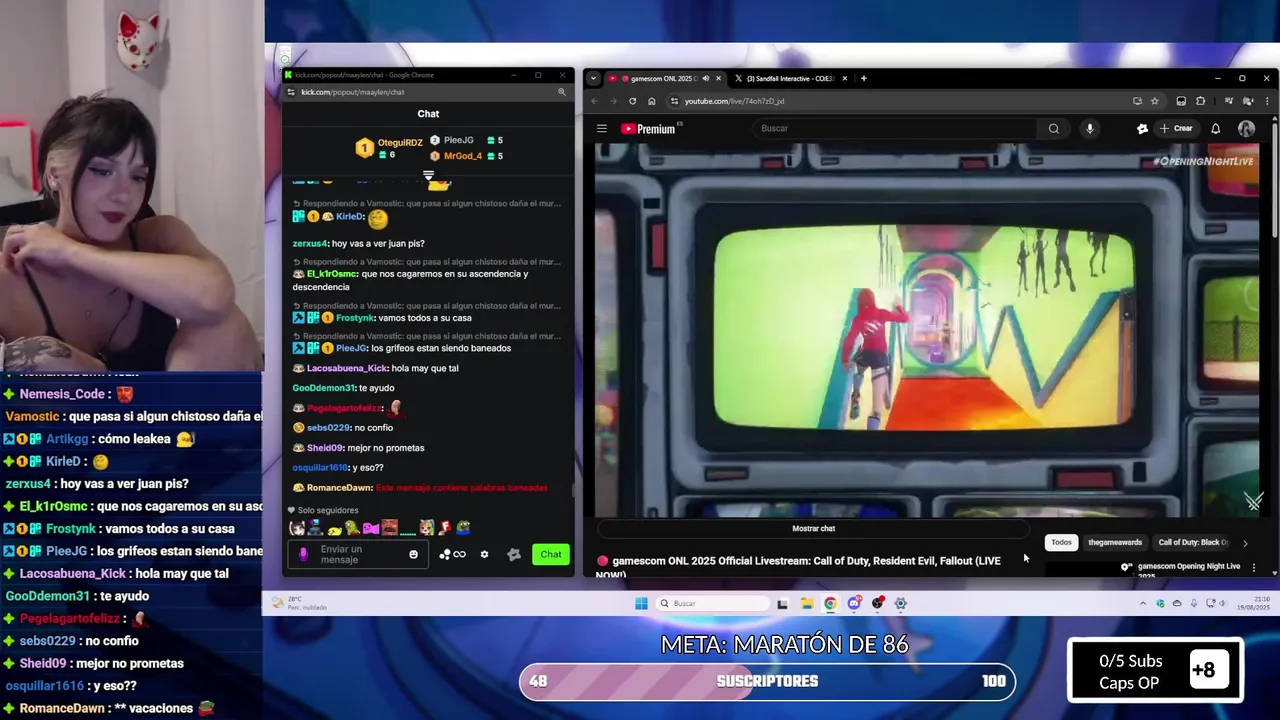Open a new browser tab
The image size is (1280, 720).
pos(864,78)
